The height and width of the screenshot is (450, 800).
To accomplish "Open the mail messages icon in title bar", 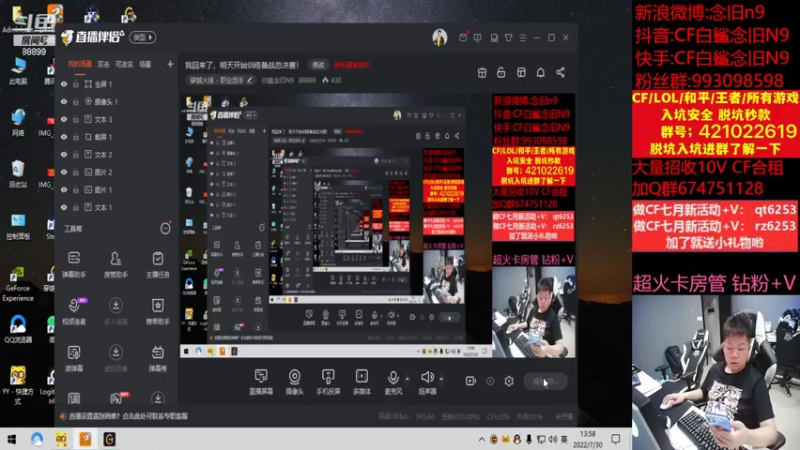I will pos(463,37).
